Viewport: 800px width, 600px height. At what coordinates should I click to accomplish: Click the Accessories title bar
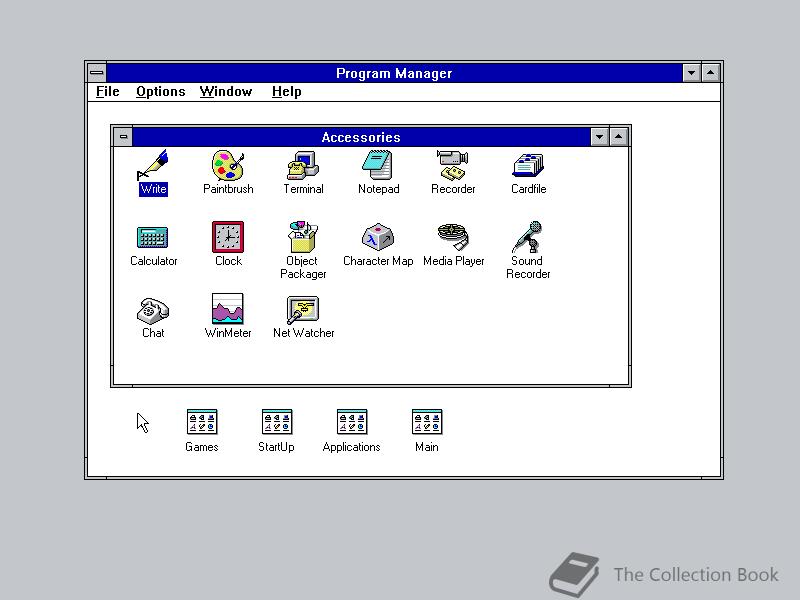pyautogui.click(x=361, y=137)
